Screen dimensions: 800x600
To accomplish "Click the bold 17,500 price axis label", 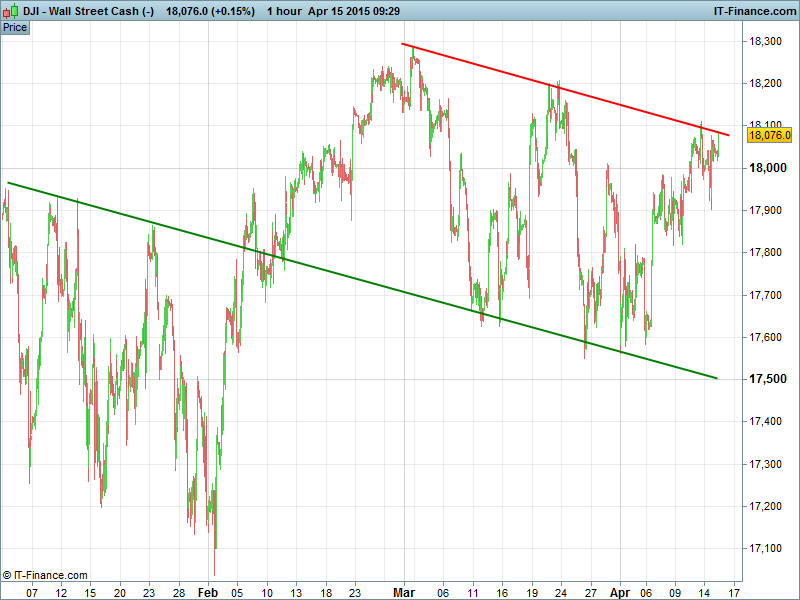I will (767, 379).
